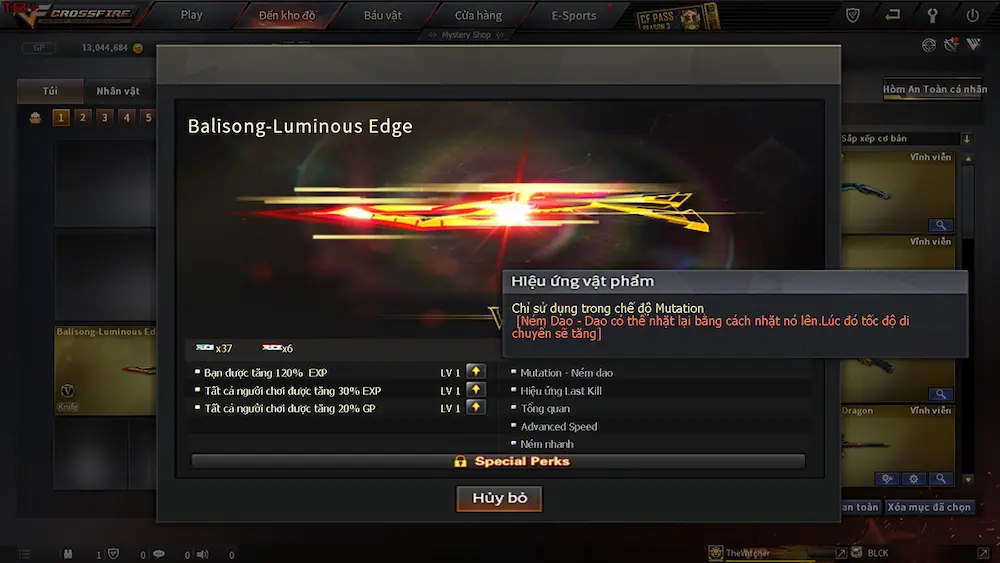
Task: Toggle sound with the speaker icon
Action: click(x=203, y=554)
